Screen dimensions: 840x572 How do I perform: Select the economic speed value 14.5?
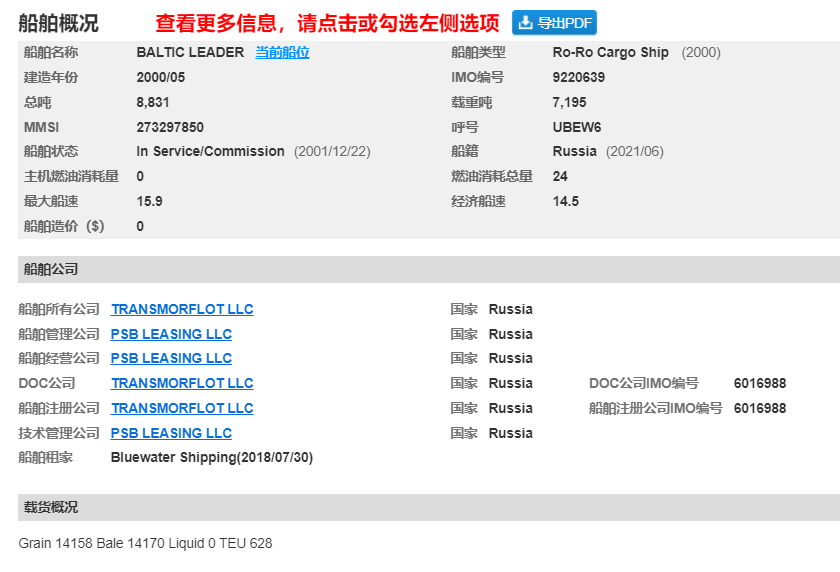coord(566,201)
